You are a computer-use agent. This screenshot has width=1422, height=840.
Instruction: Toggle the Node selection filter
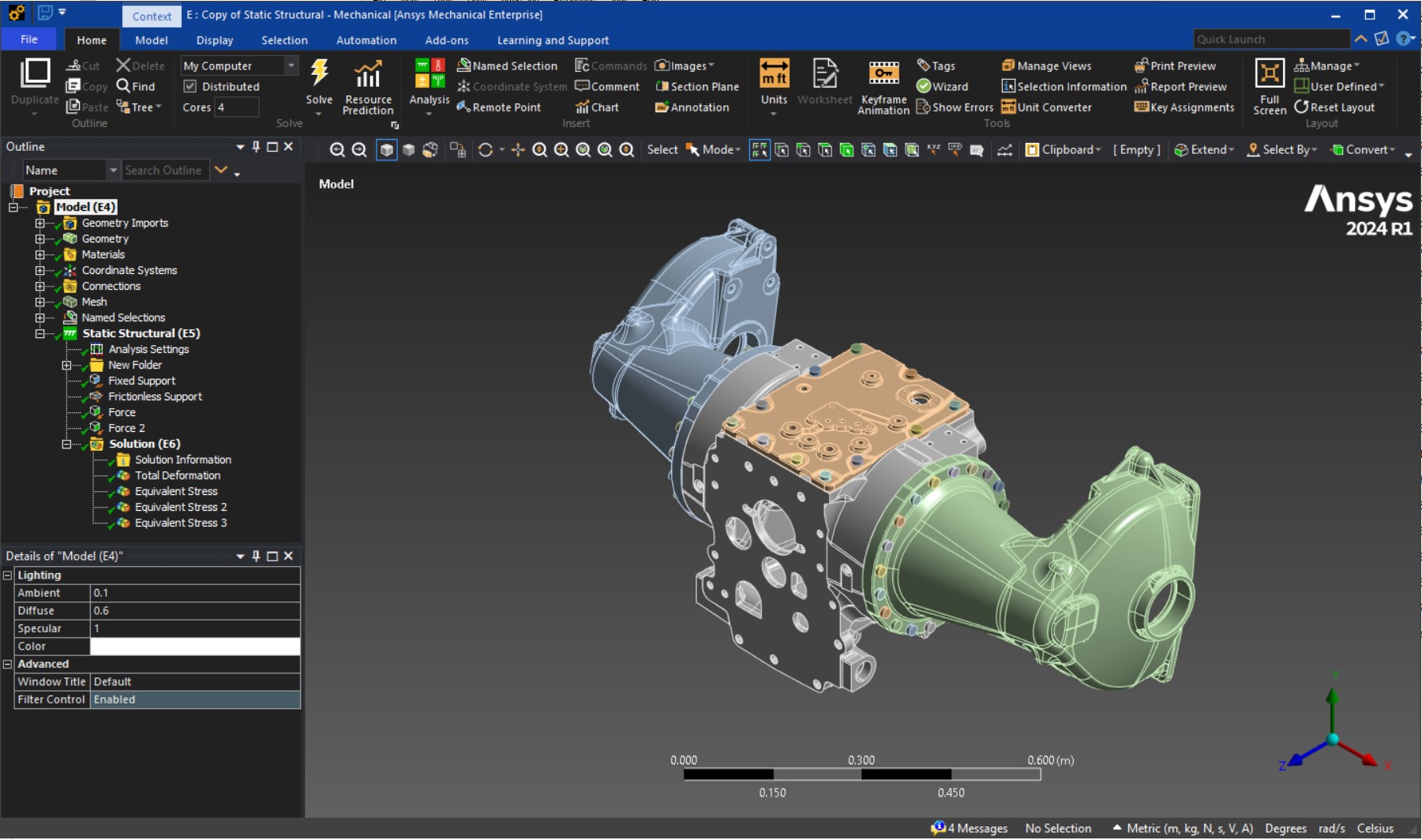tap(869, 149)
